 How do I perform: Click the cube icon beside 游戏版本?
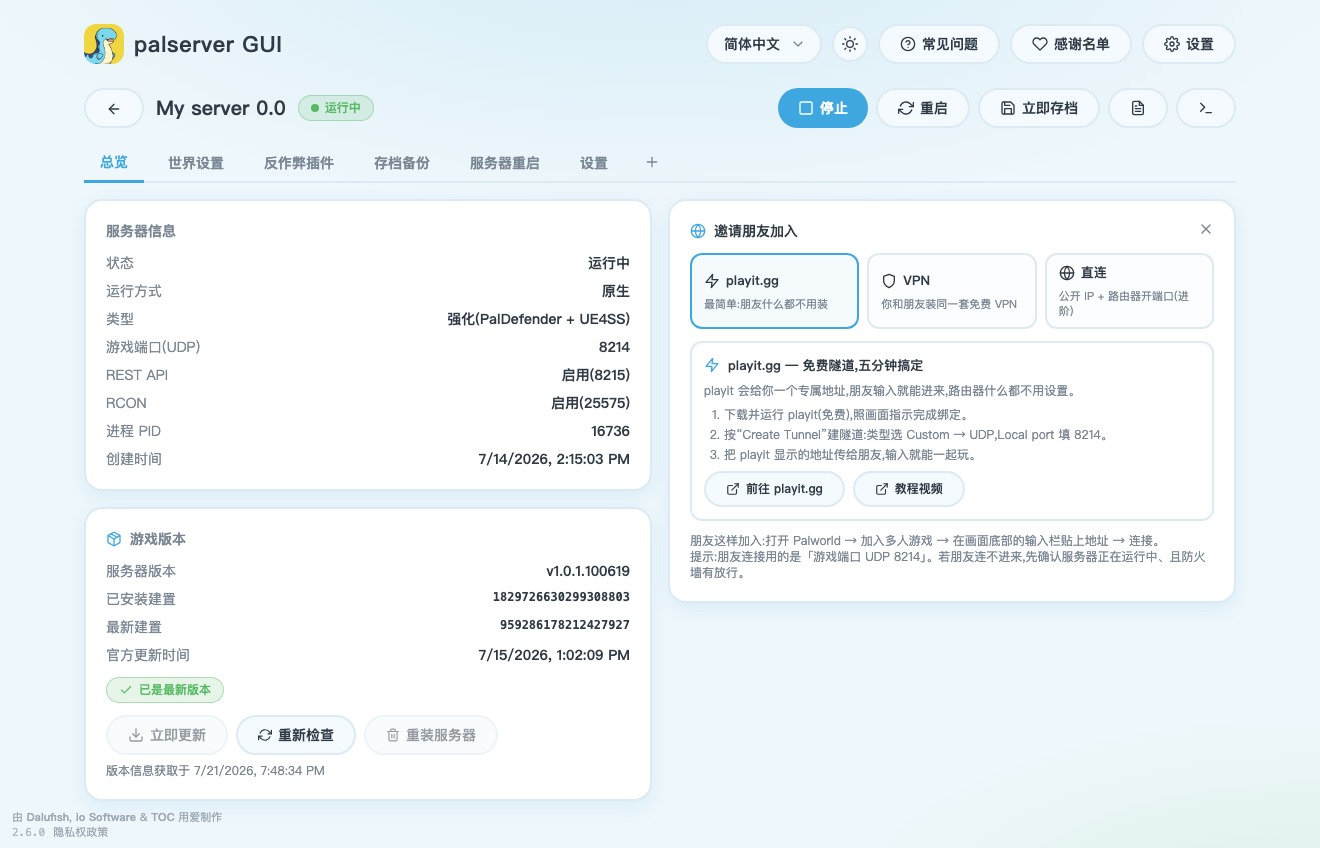[x=114, y=539]
